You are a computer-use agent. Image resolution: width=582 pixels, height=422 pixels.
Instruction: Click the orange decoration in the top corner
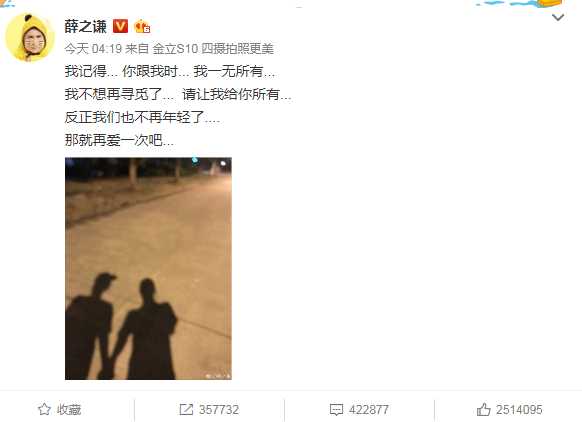pyautogui.click(x=550, y=3)
